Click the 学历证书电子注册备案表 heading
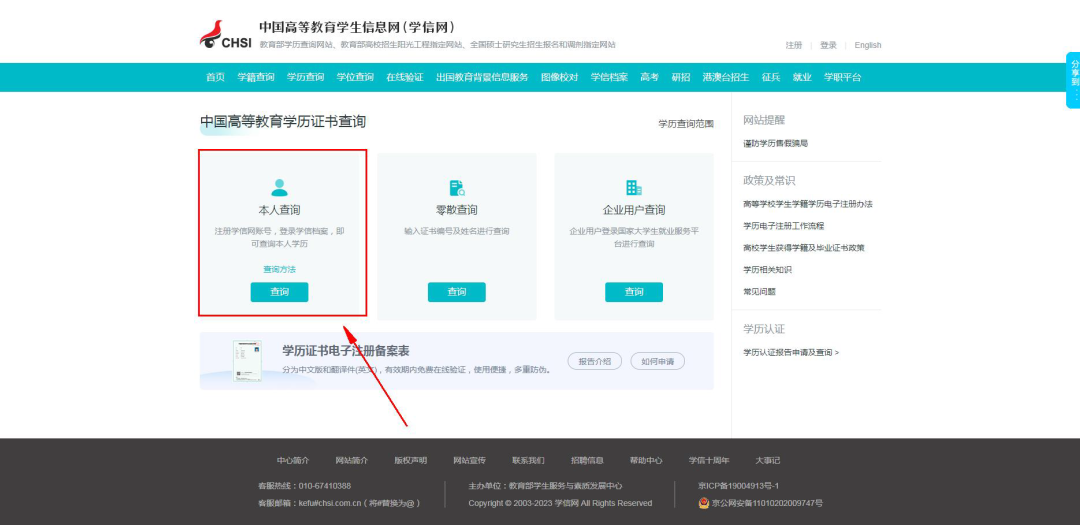This screenshot has width=1080, height=525. point(346,351)
